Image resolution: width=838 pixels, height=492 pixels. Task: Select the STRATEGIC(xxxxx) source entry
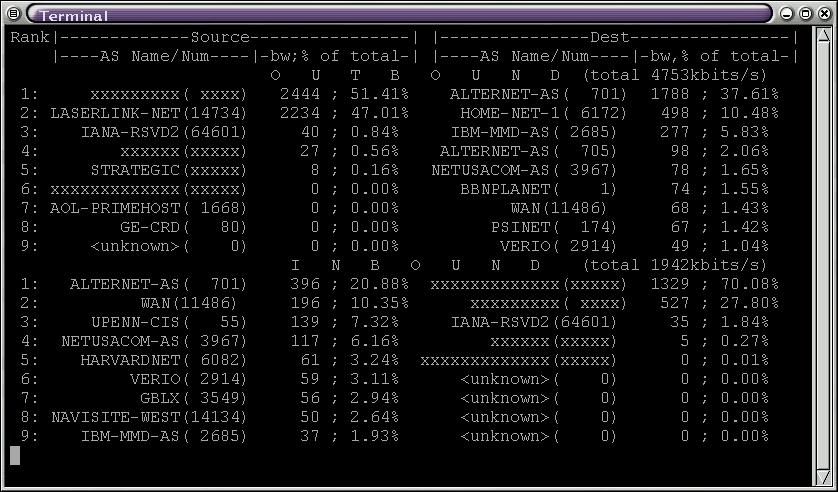tap(169, 170)
